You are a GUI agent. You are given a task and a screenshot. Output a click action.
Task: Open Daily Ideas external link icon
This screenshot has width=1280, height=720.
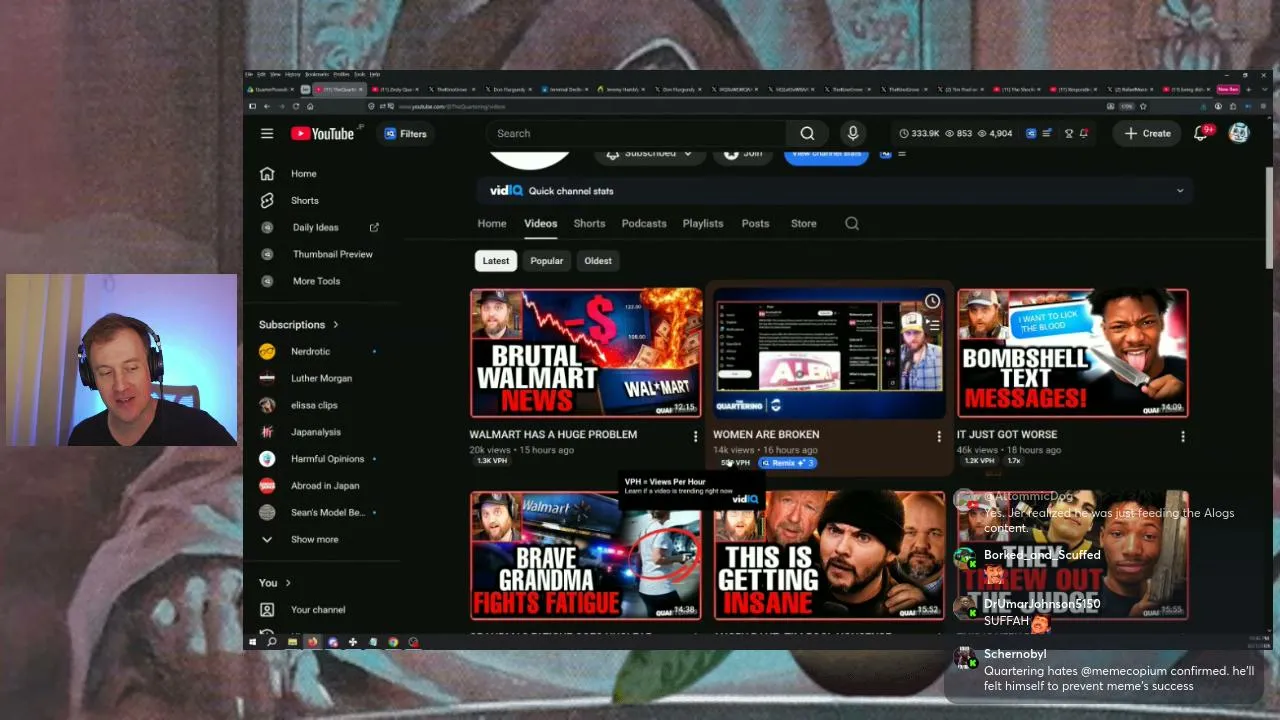374,228
